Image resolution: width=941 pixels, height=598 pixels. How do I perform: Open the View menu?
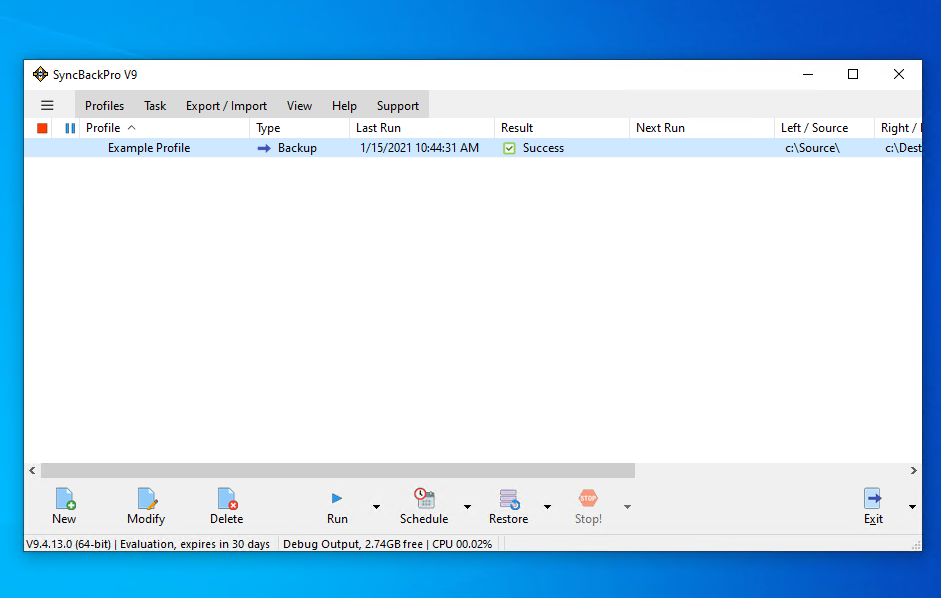coord(299,106)
